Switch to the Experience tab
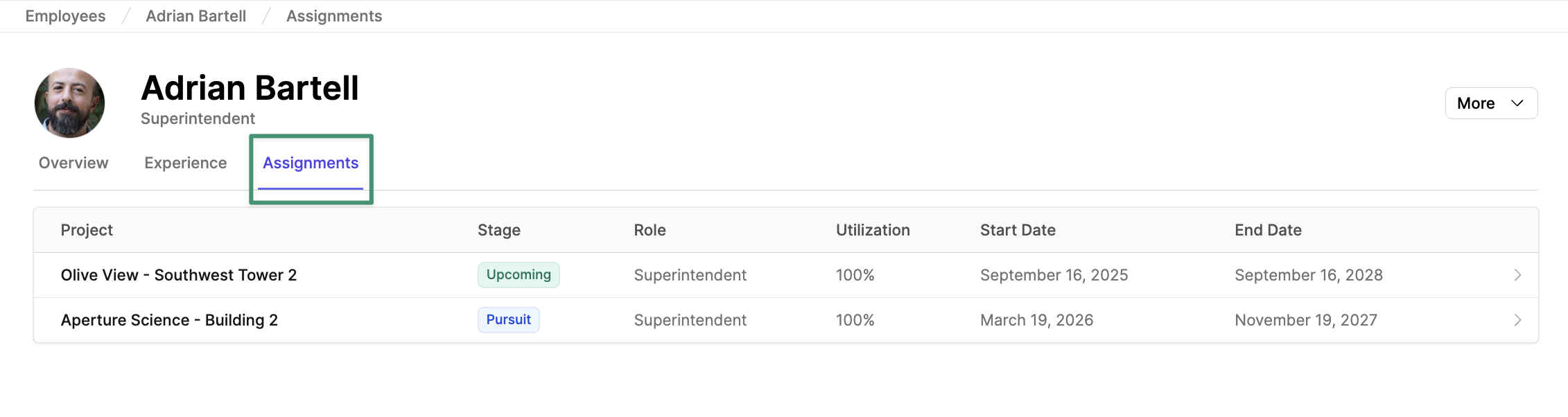 coord(185,163)
